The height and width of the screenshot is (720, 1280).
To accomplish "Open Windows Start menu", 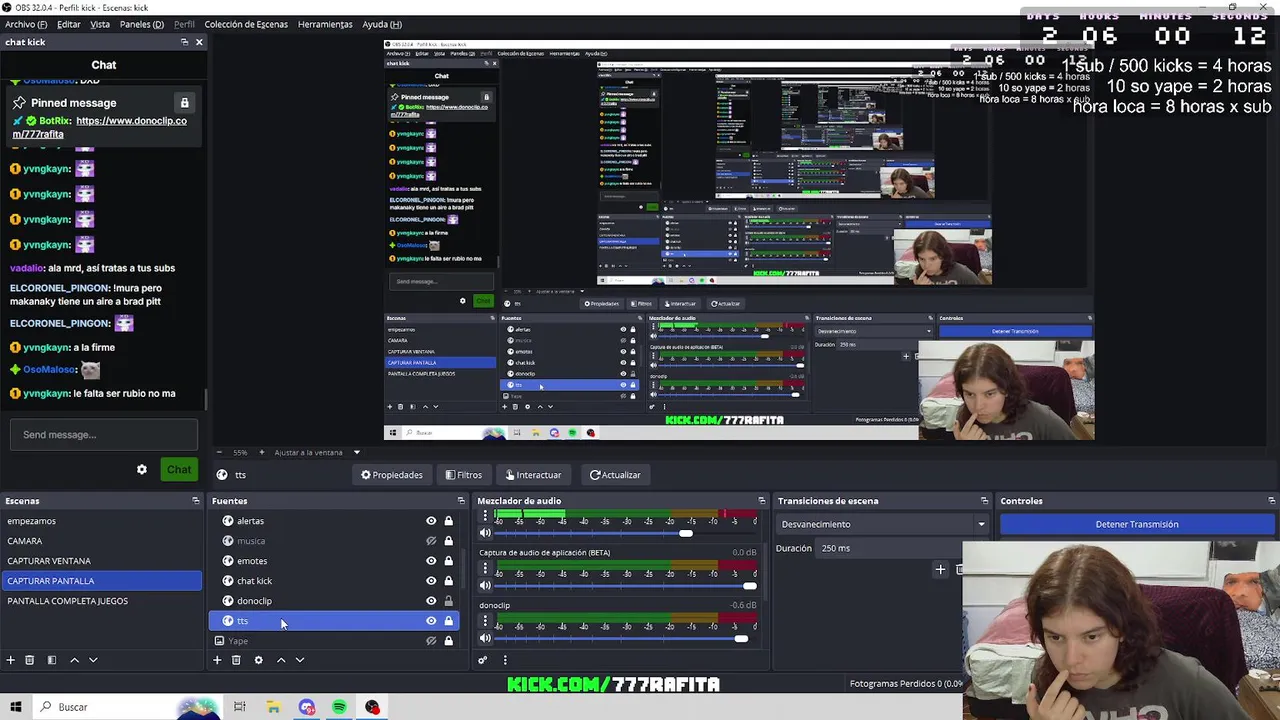I will [15, 707].
